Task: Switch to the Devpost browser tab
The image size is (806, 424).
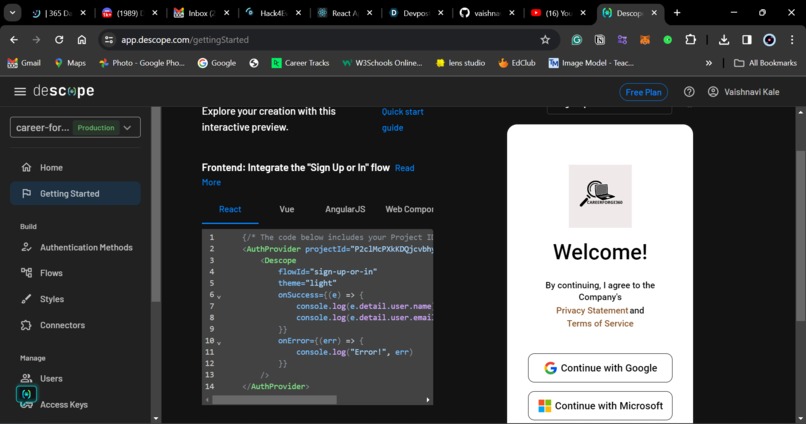Action: pyautogui.click(x=416, y=13)
